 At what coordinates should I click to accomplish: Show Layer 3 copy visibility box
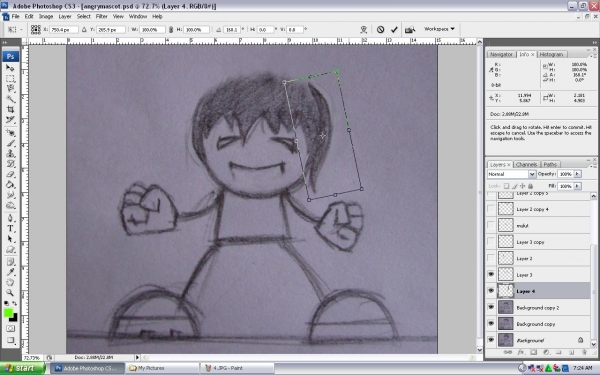point(491,242)
